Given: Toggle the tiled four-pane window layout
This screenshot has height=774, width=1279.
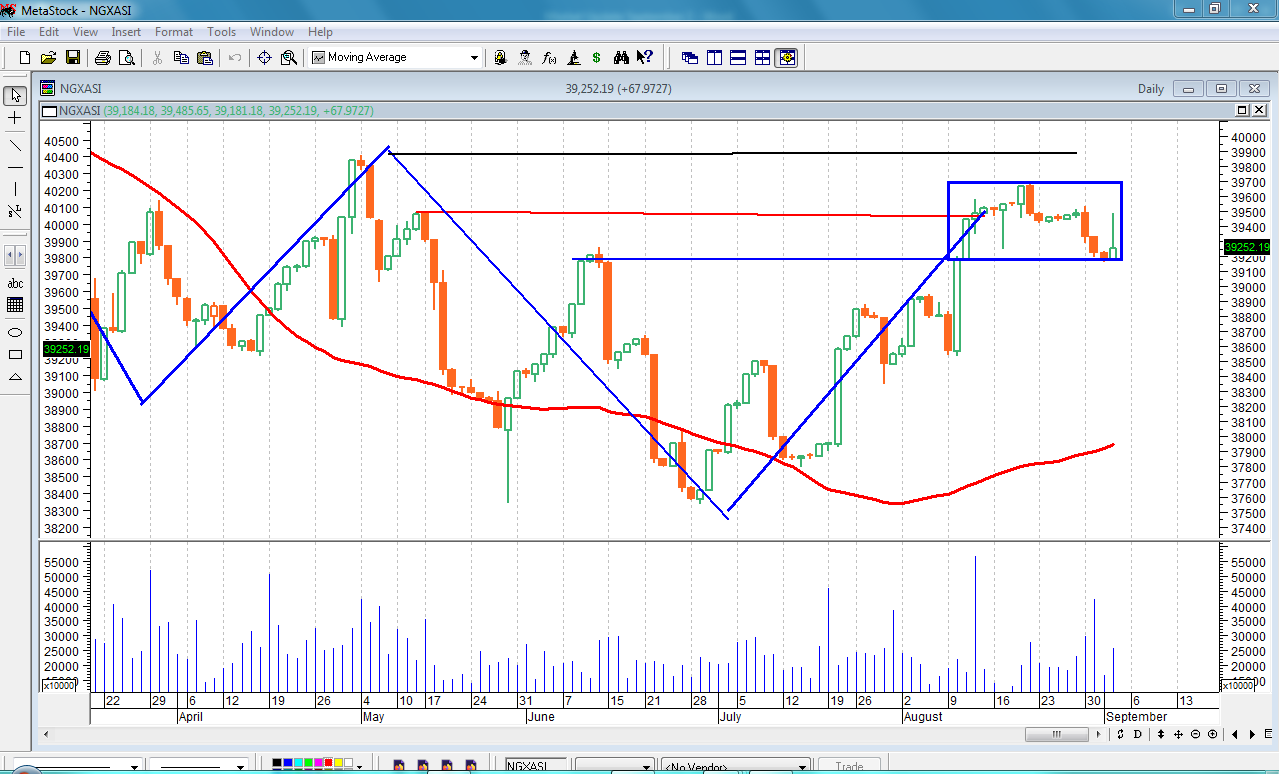Looking at the screenshot, I should (x=763, y=58).
